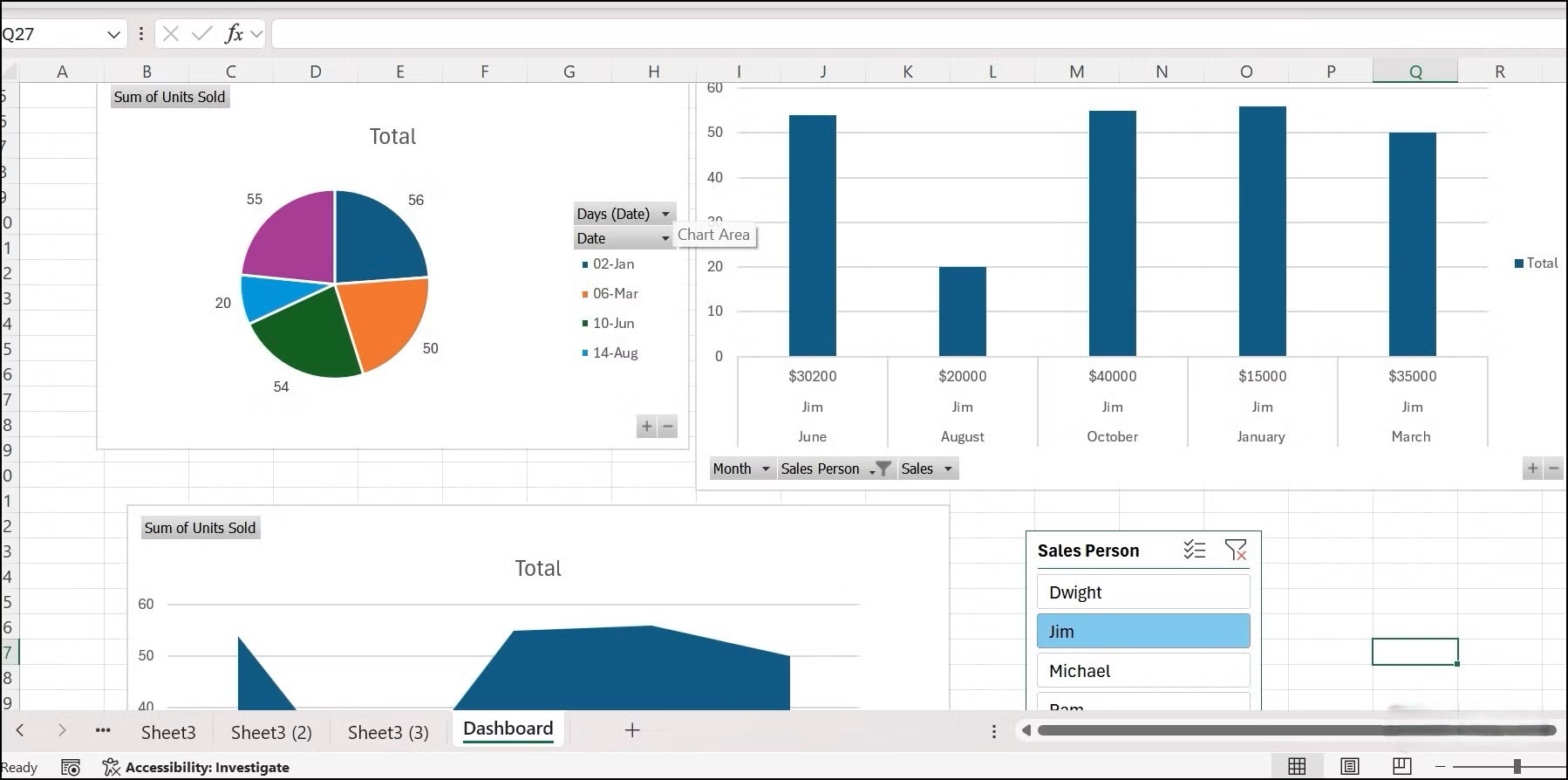Expand the formula bar options chevron

[256, 34]
